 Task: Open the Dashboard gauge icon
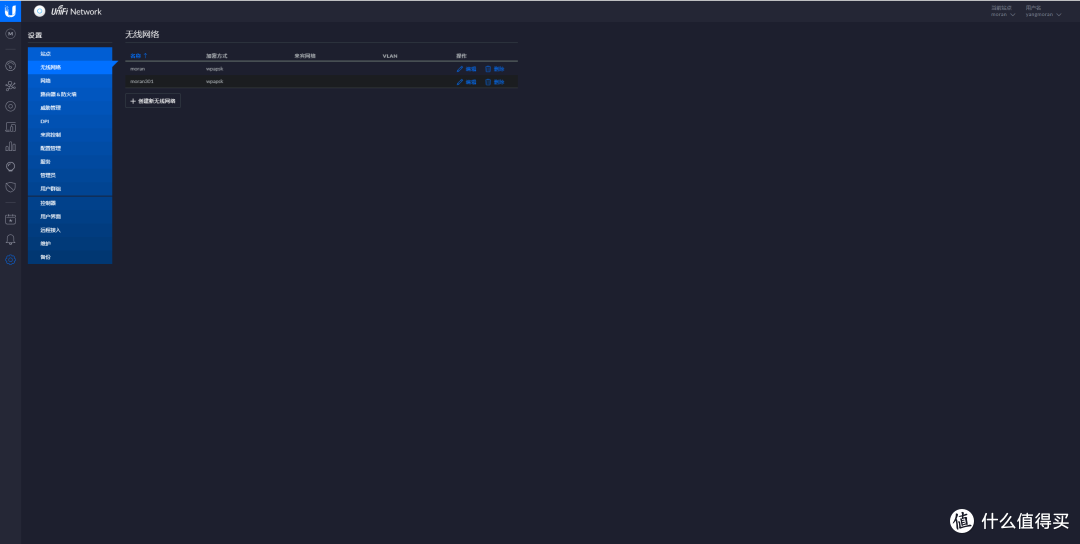(x=10, y=66)
